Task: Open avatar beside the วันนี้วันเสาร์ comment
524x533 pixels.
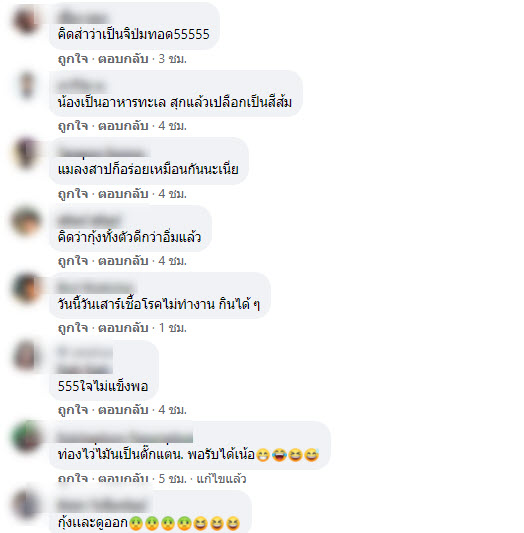Action: [x=26, y=287]
